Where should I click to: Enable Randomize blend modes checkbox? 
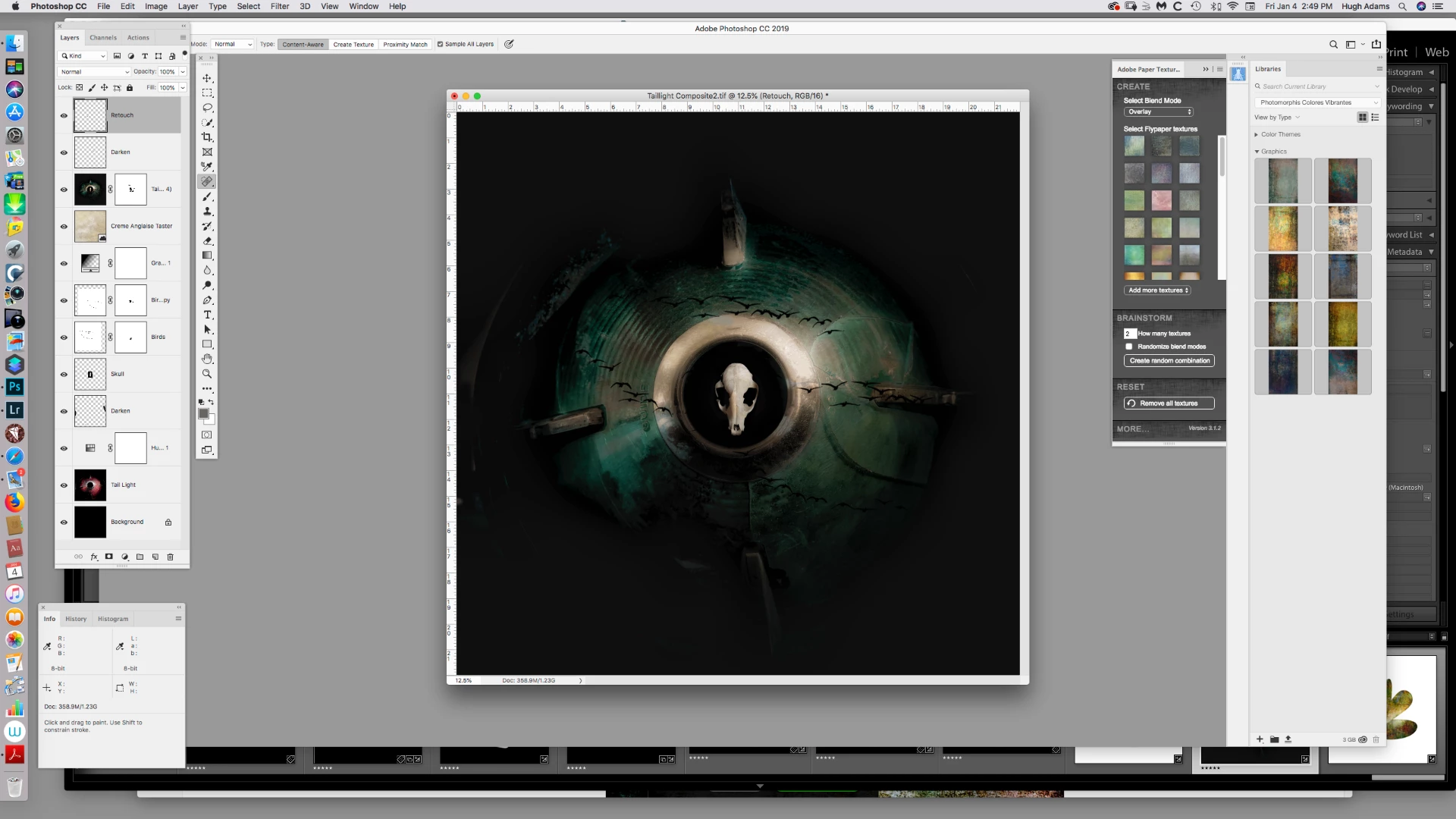click(1128, 347)
